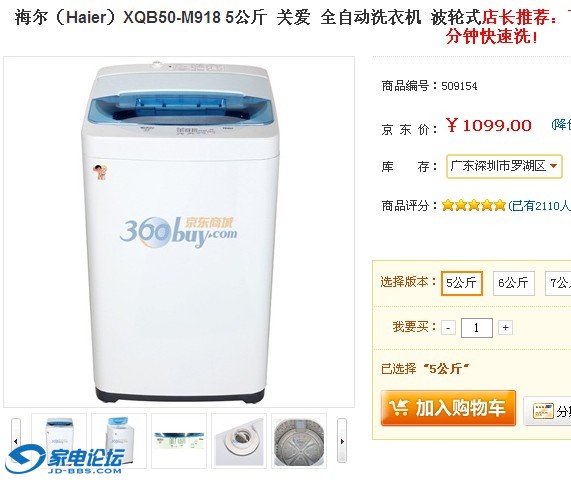Click the shopping cart icon on add-to-cart button

point(398,408)
